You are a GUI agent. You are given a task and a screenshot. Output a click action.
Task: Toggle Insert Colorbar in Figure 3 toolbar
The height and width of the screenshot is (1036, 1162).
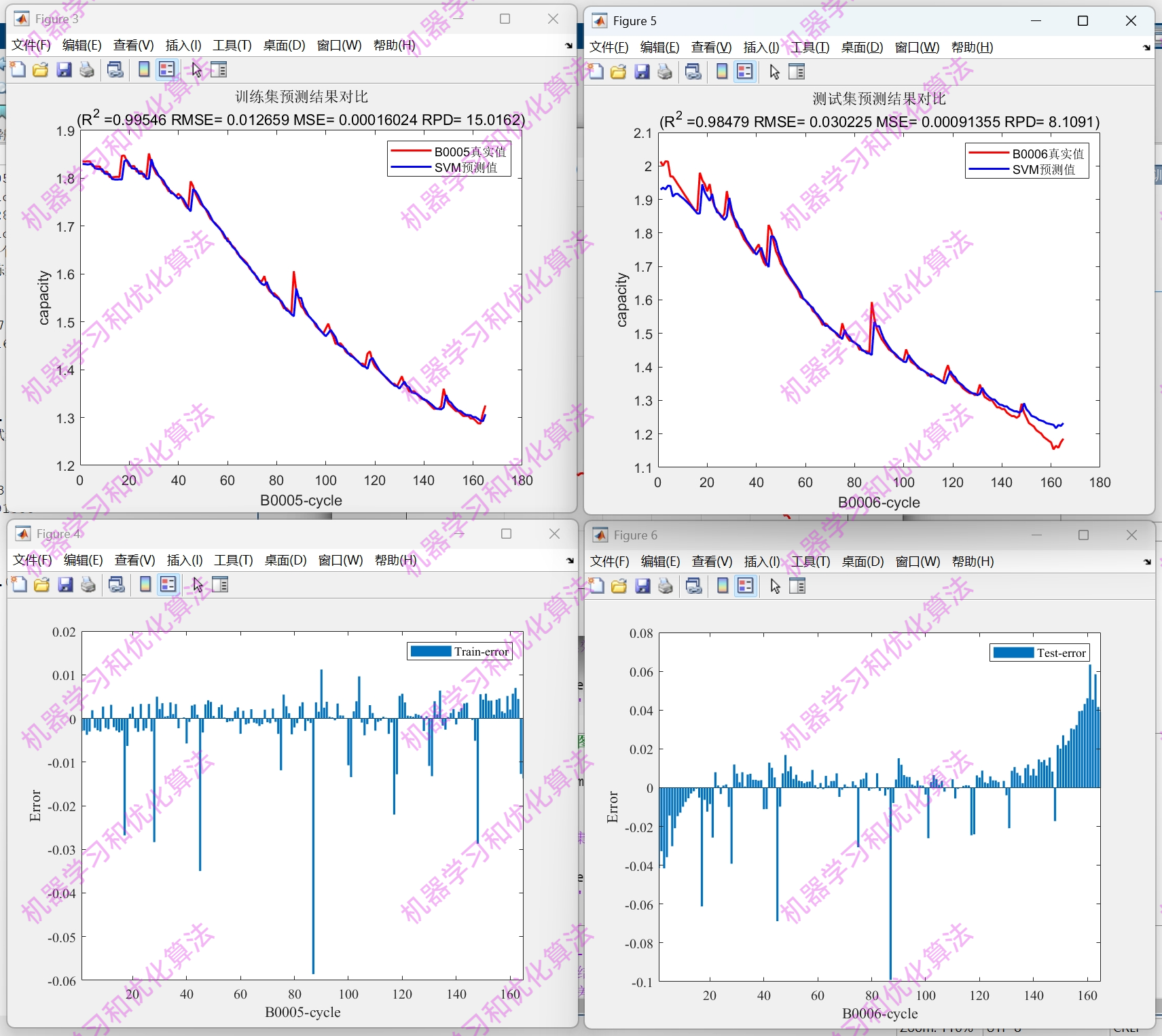[x=144, y=69]
